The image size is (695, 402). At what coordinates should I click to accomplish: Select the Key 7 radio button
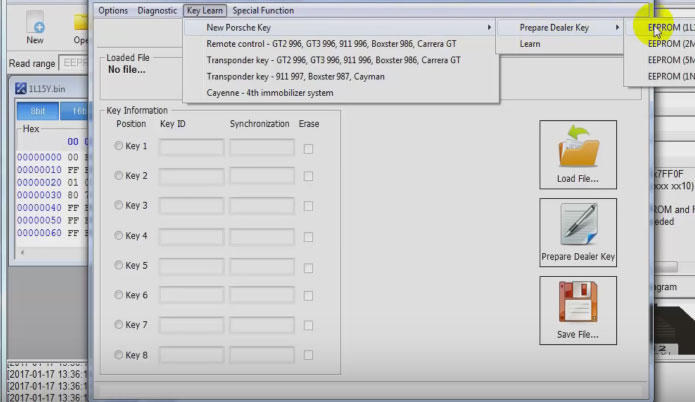point(118,324)
